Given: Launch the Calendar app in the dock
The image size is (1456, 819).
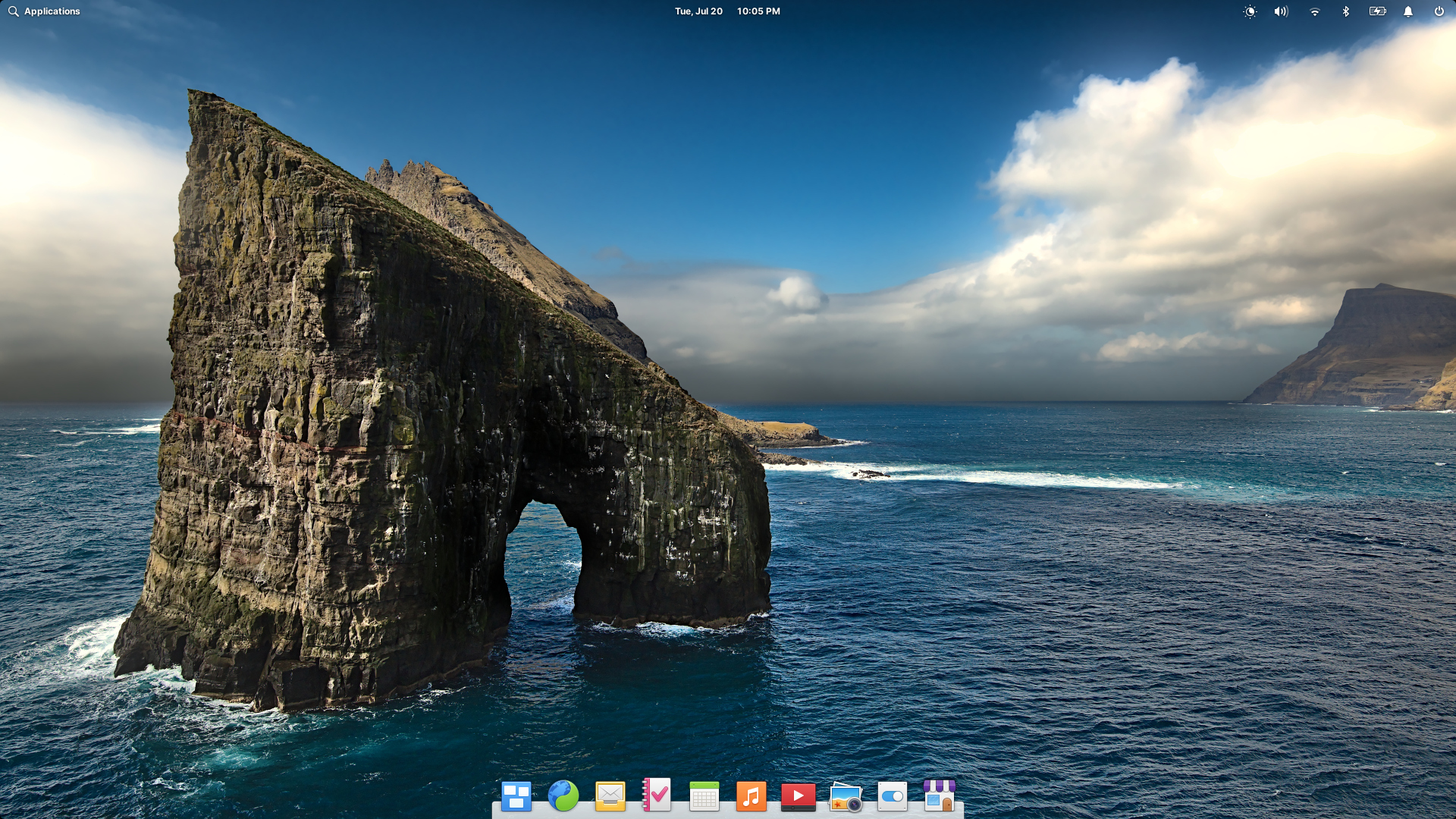Looking at the screenshot, I should [704, 796].
